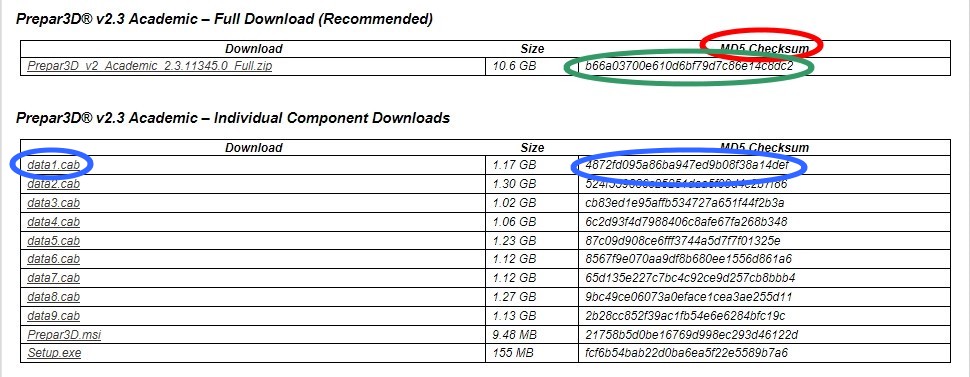The width and height of the screenshot is (970, 377).
Task: Click the Setup.exe MD5 checksum value
Action: click(x=687, y=353)
